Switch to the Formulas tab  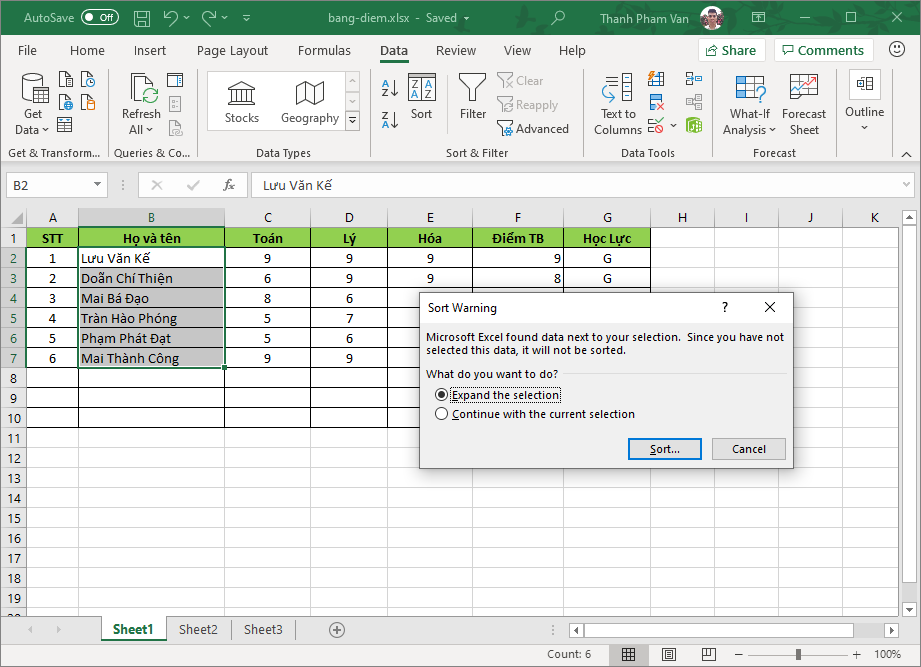[324, 50]
